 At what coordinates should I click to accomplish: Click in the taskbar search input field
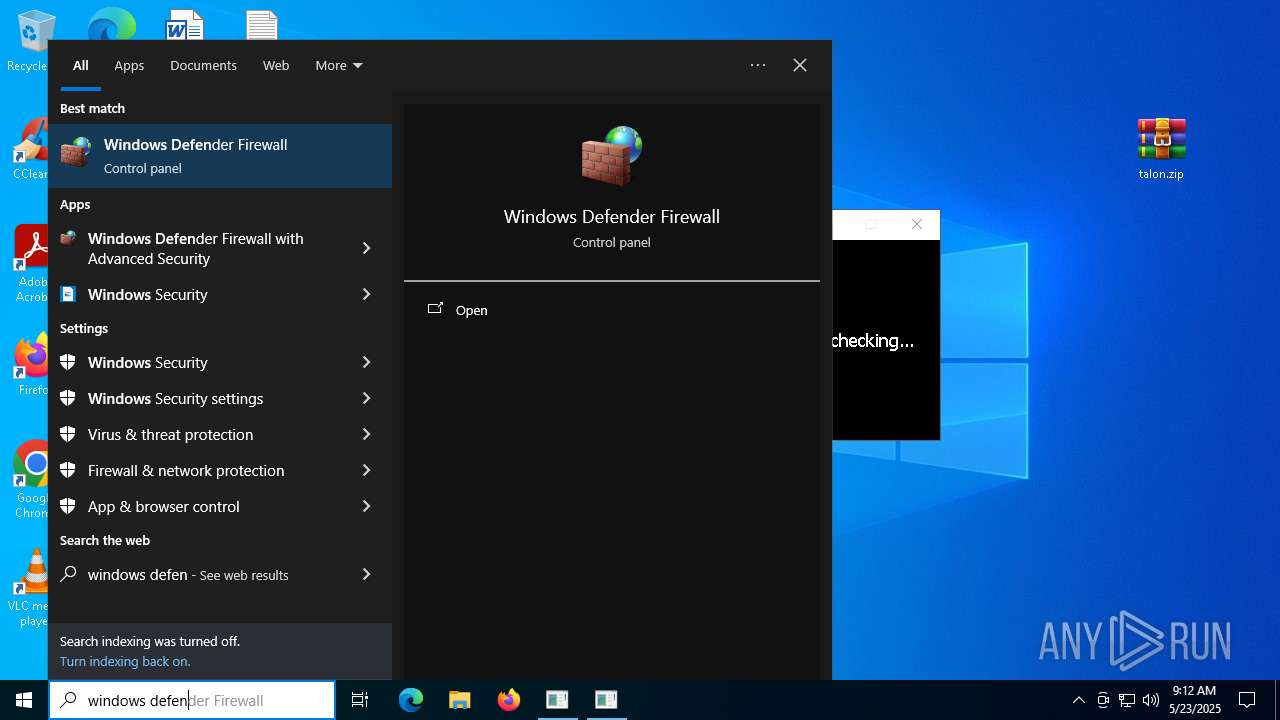click(192, 700)
